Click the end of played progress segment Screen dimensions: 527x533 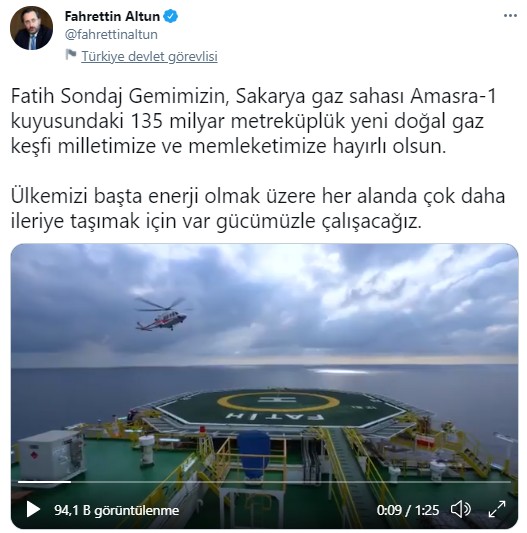[70, 482]
